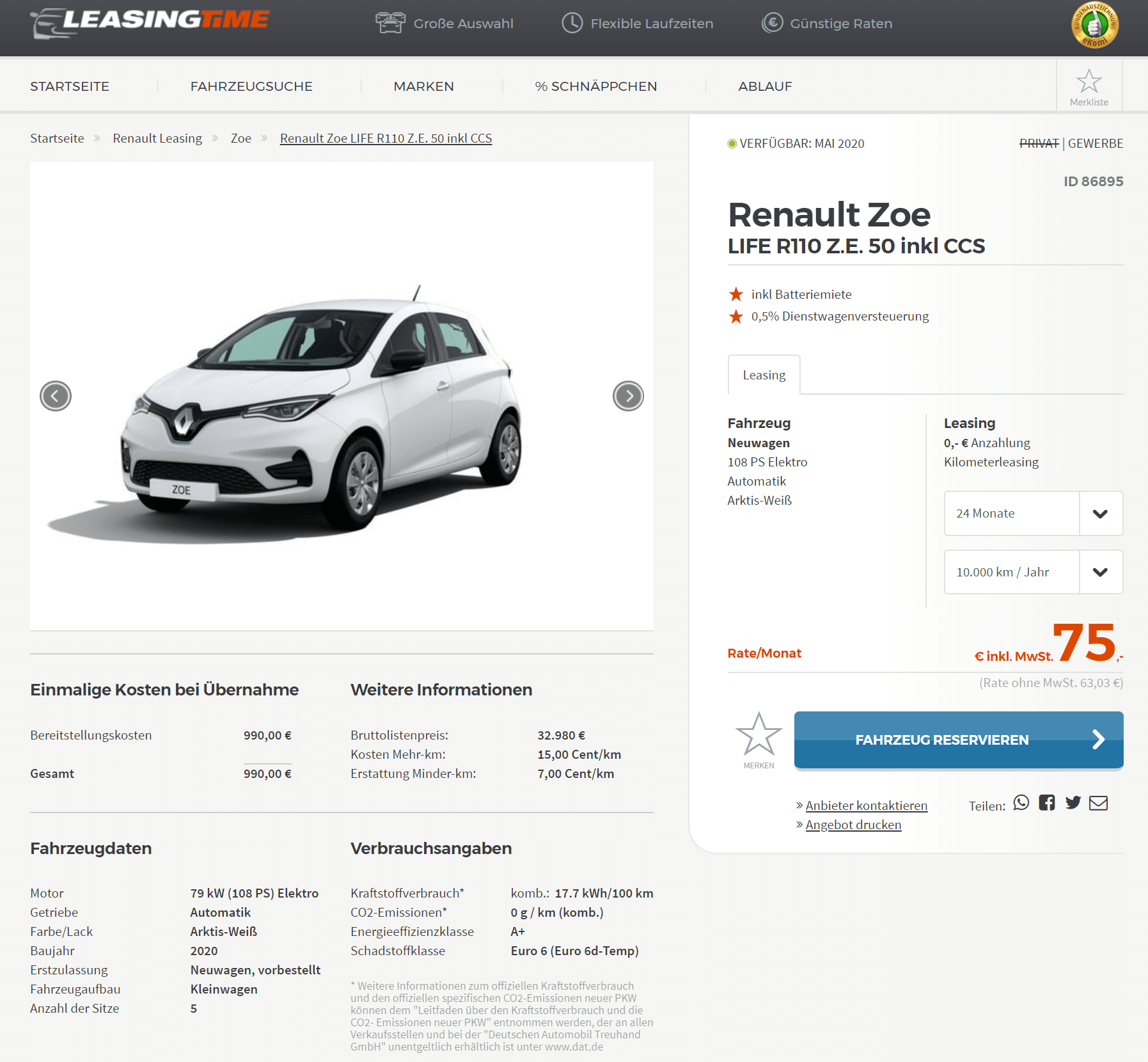The image size is (1148, 1062).
Task: Click the 79 kW (108 PS) Elektro value
Action: [x=255, y=893]
